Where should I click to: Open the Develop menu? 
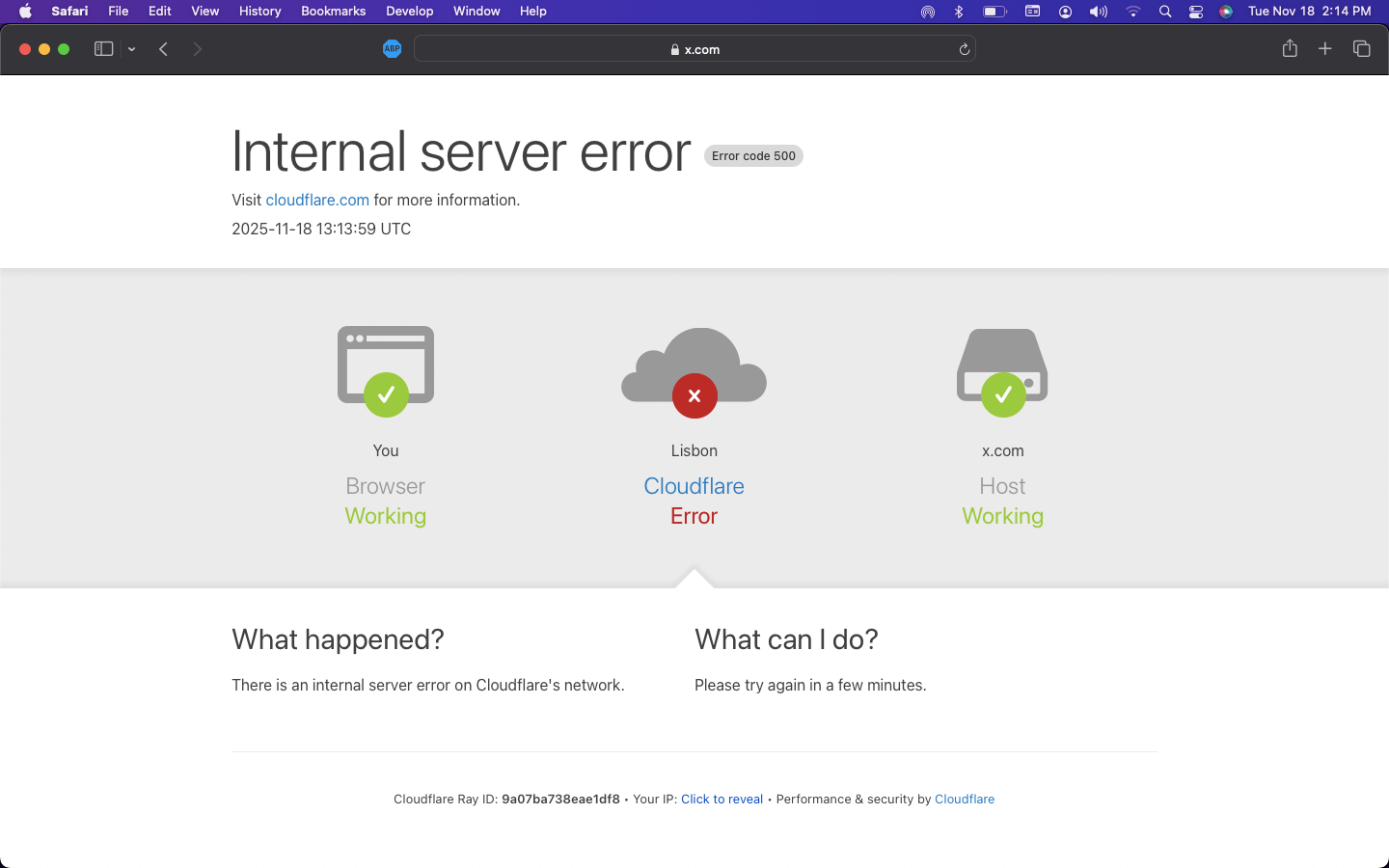coord(409,11)
